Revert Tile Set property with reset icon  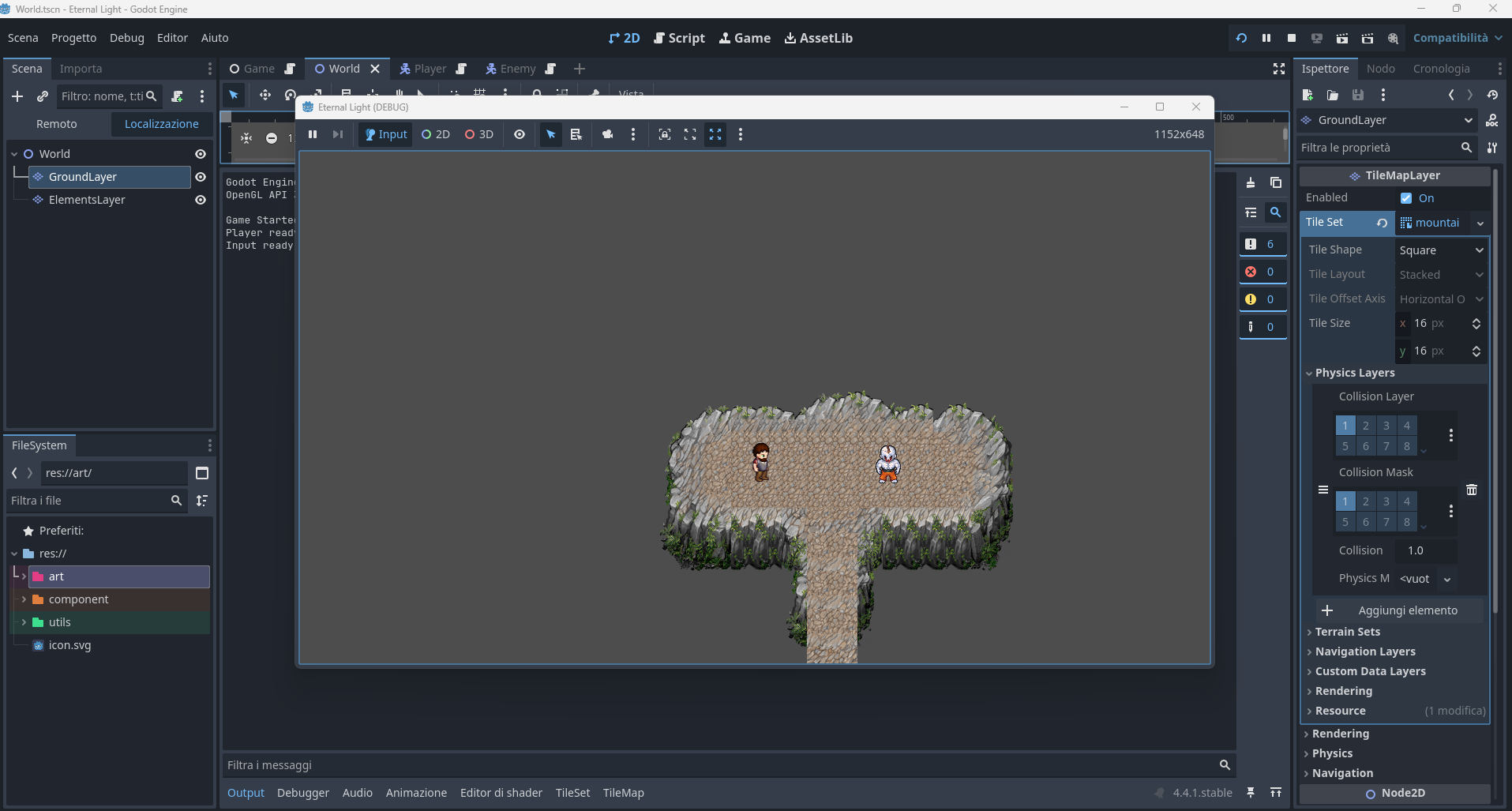pos(1382,223)
